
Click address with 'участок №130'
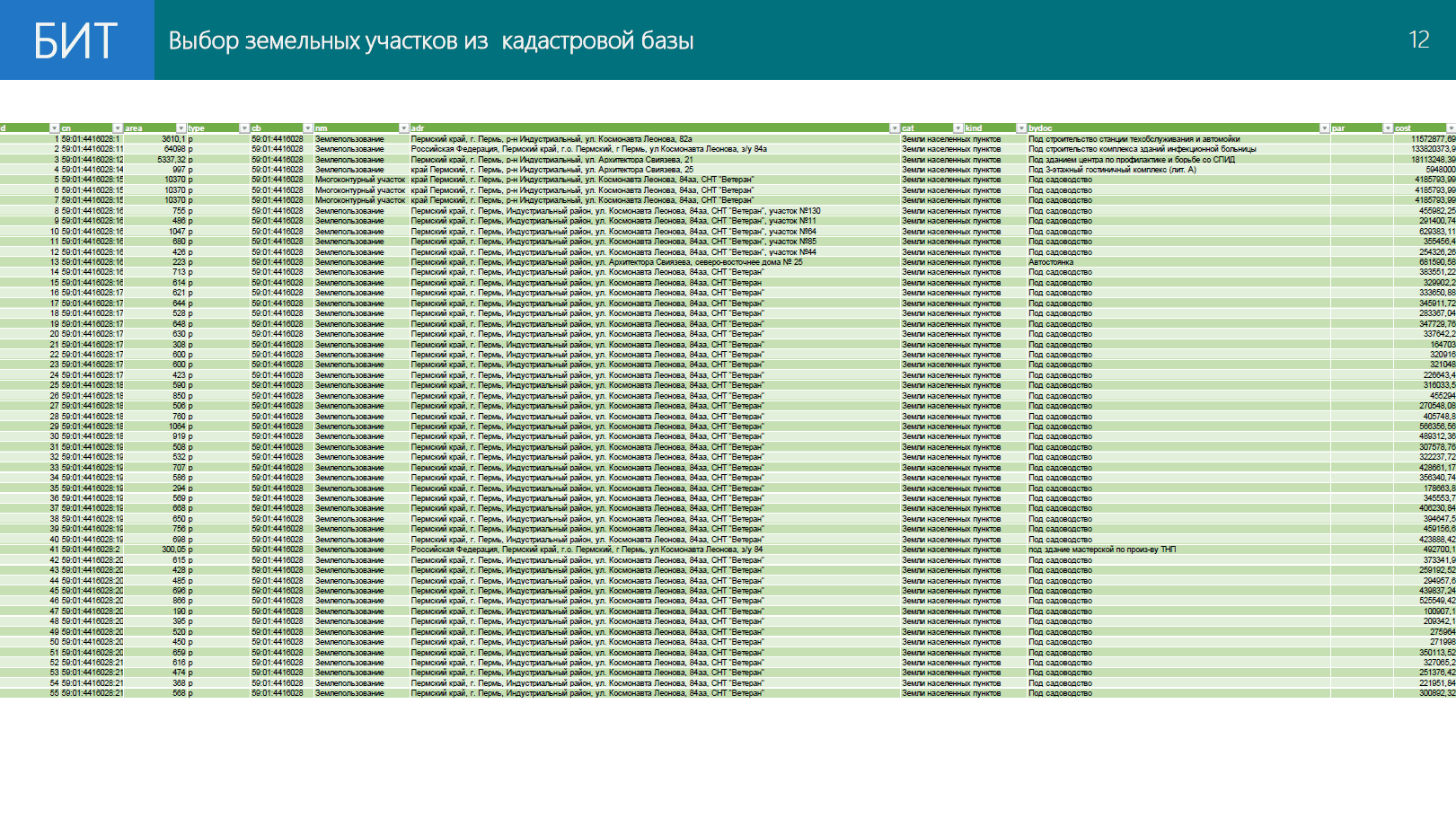pos(616,211)
